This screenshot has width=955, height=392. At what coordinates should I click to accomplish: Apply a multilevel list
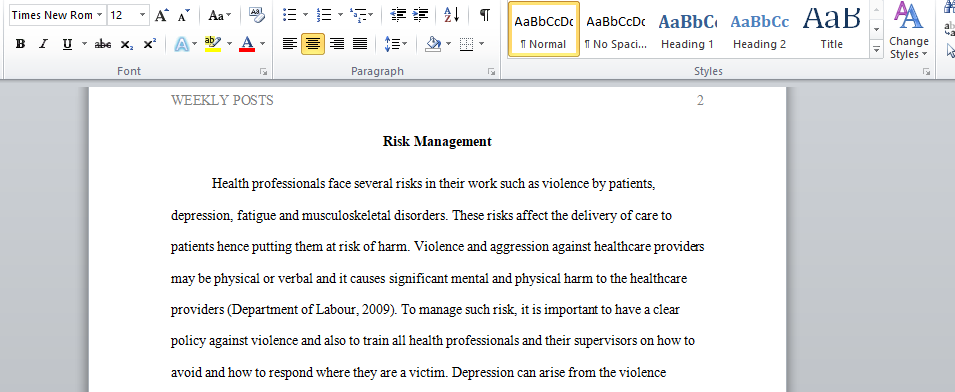pos(358,15)
